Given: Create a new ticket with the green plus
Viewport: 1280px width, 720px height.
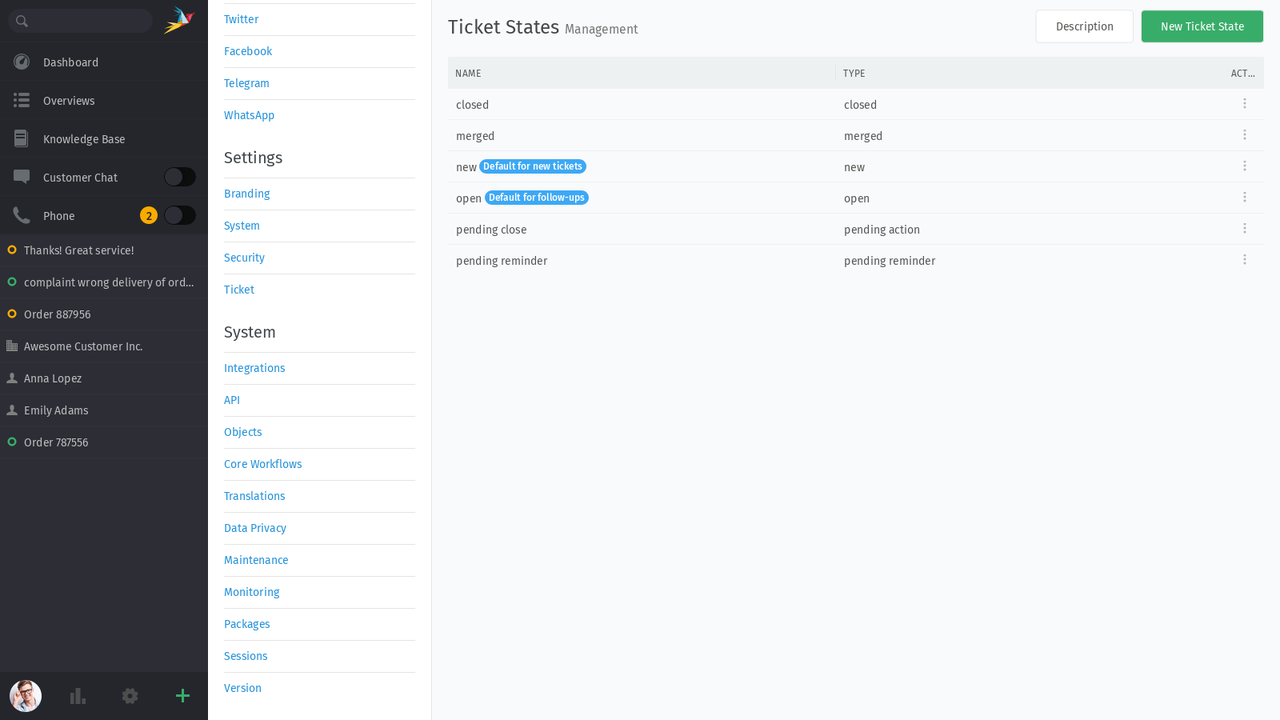Looking at the screenshot, I should tap(182, 696).
